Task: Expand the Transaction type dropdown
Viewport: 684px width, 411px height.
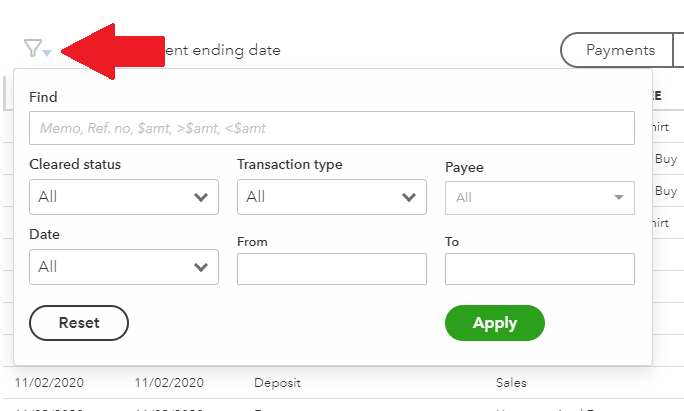Action: pos(331,197)
